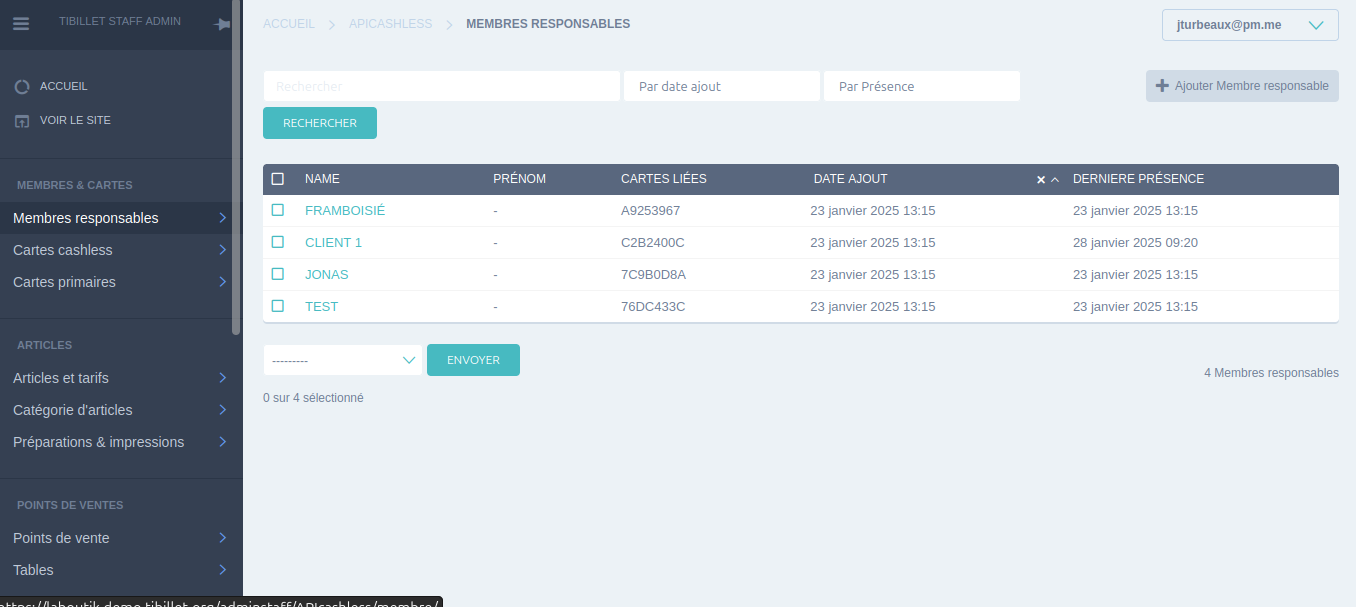Click the Voir le site icon

point(22,121)
